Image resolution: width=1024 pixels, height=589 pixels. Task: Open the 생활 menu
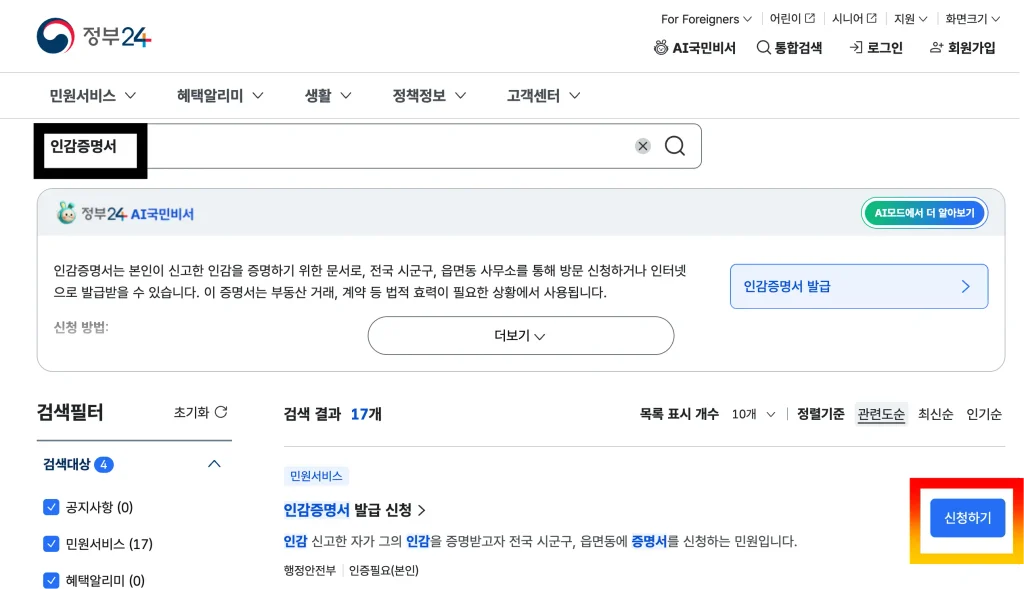328,95
